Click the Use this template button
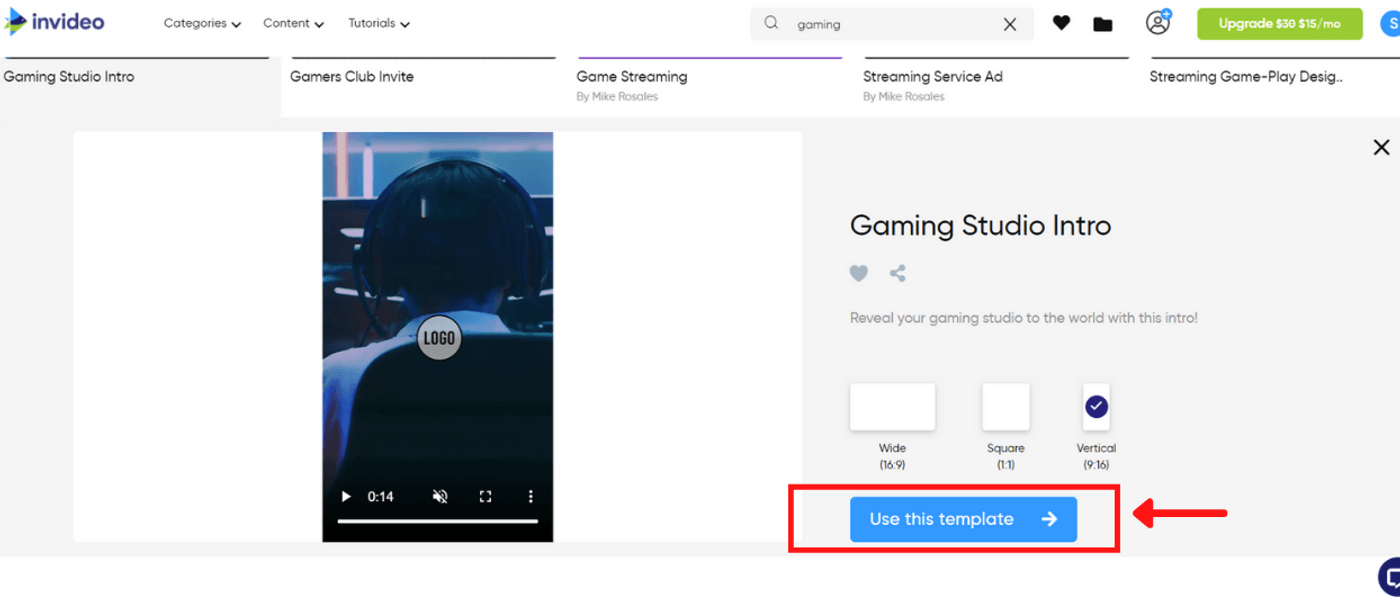 [962, 519]
